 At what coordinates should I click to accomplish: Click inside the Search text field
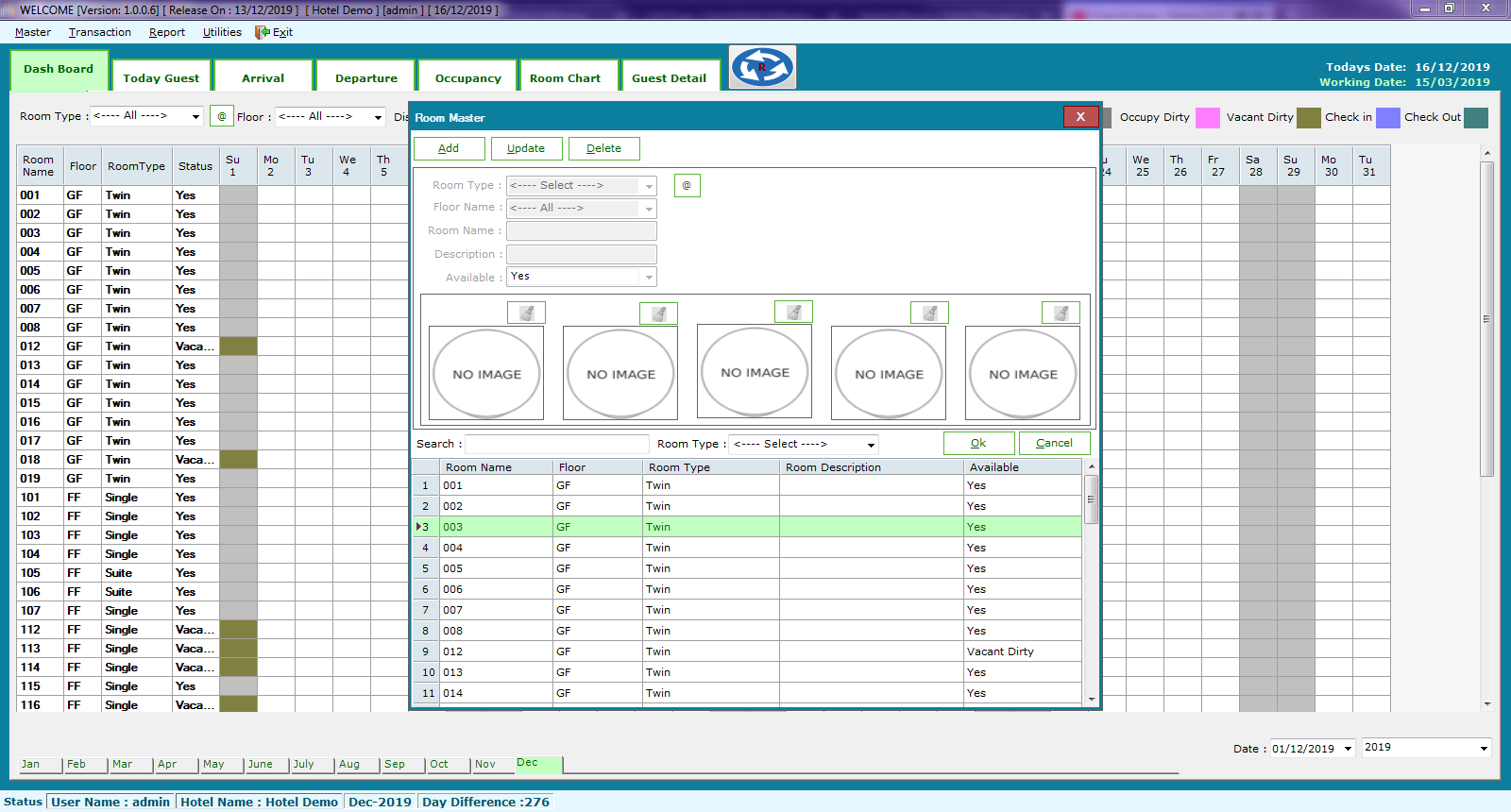557,444
